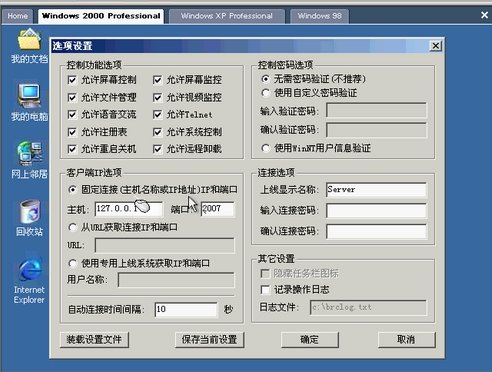Viewport: 492px width, 372px height.
Task: Open the Windows 98 tab
Action: point(319,16)
